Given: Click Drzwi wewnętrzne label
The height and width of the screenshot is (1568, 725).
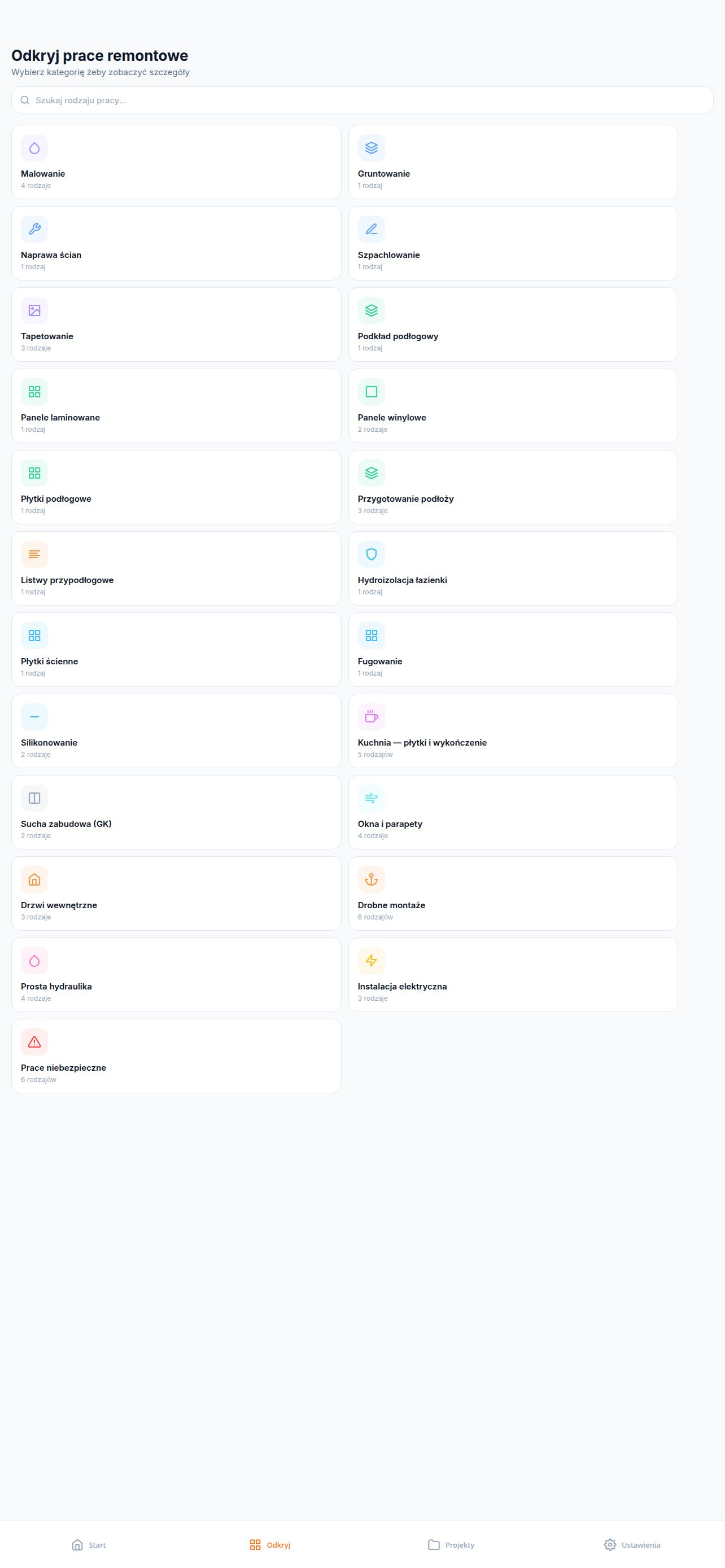Looking at the screenshot, I should [59, 905].
